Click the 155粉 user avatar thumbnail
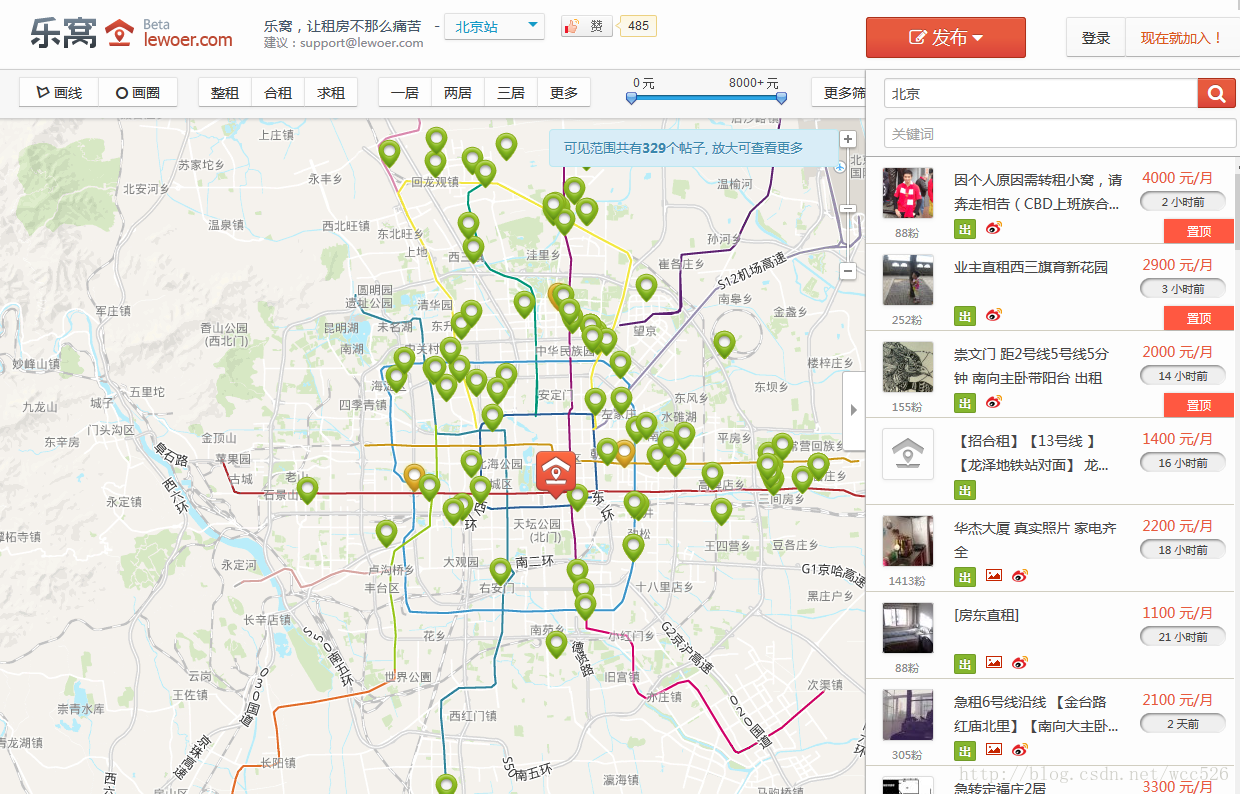 [x=907, y=367]
